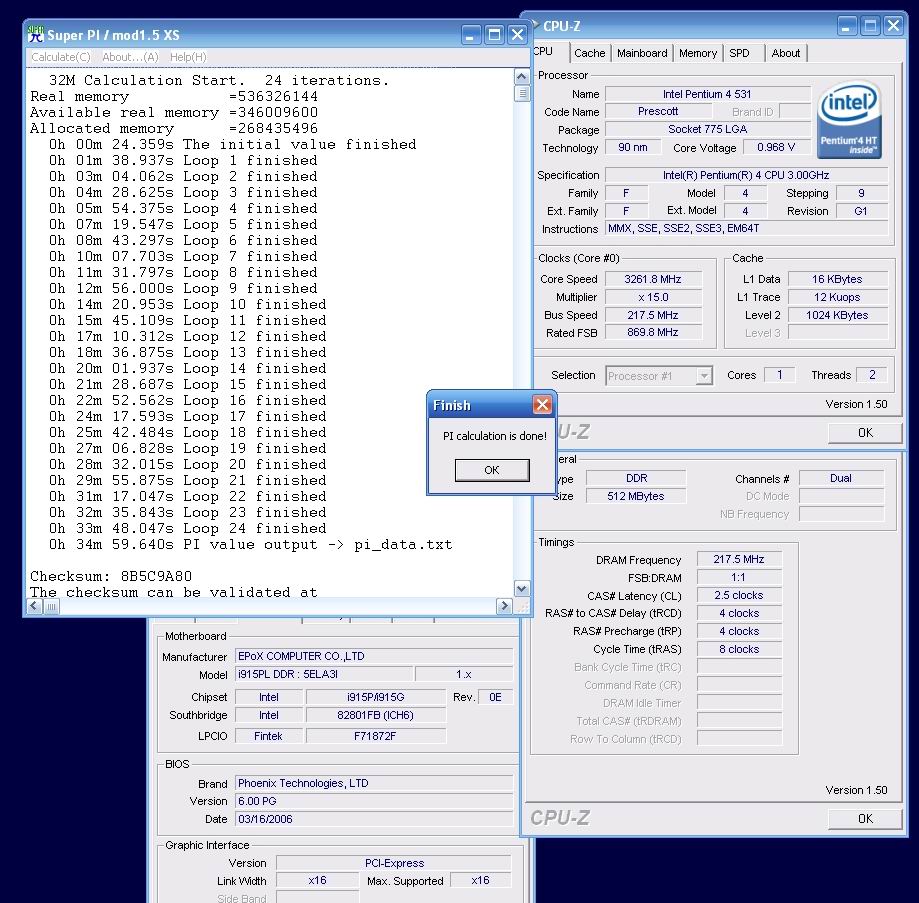This screenshot has height=903, width=919.
Task: Click the Name field Intel Pentium 4 531
Action: tap(707, 94)
